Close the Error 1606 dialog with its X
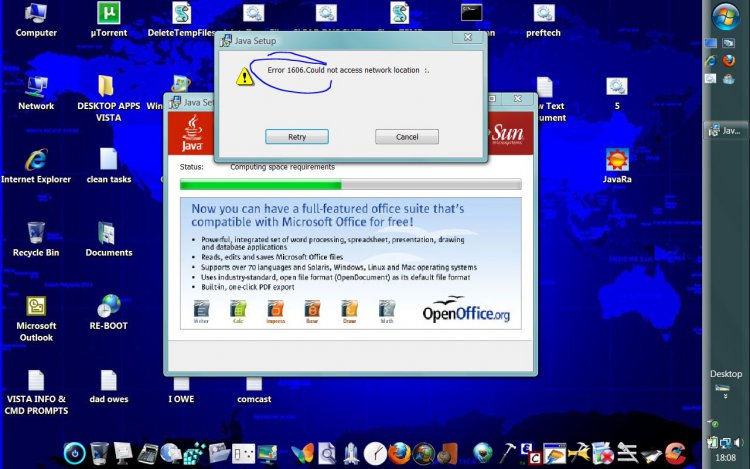The image size is (750, 469). 468,37
